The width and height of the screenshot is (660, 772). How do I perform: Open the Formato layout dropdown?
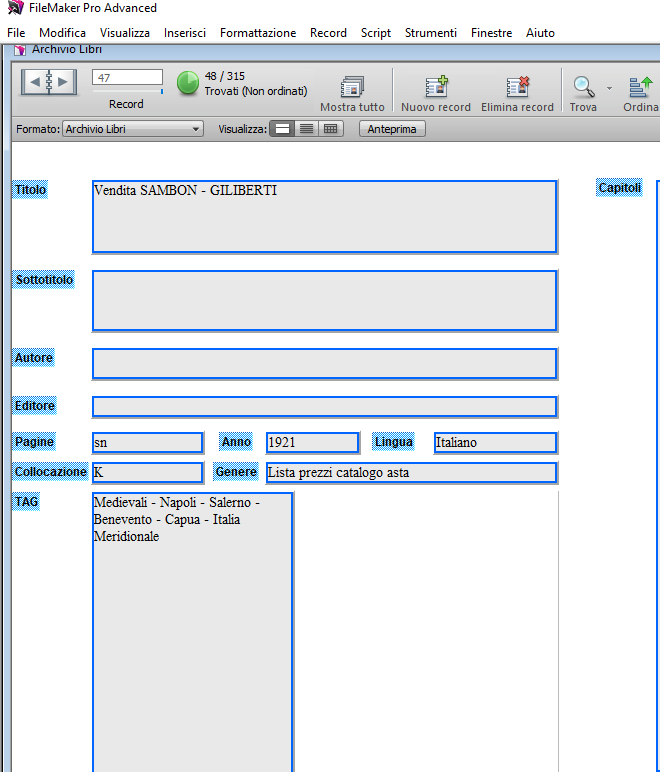133,129
